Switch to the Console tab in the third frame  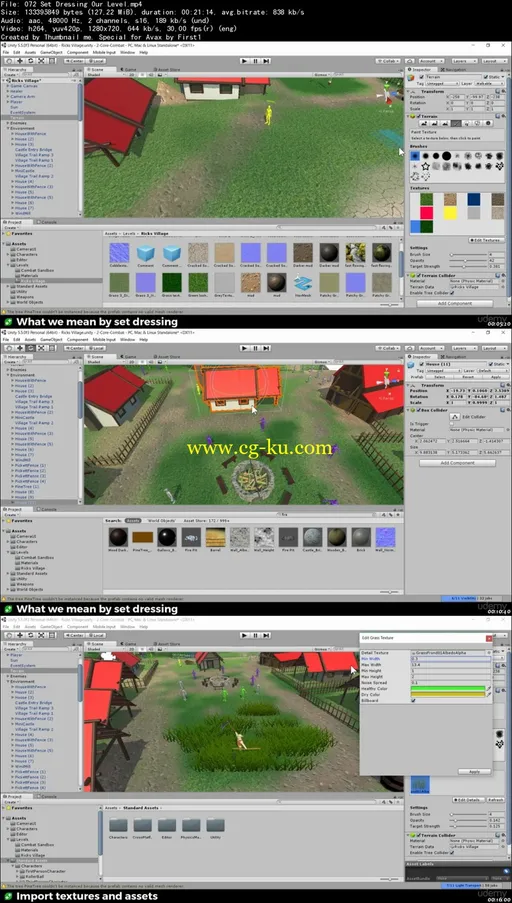click(x=48, y=796)
